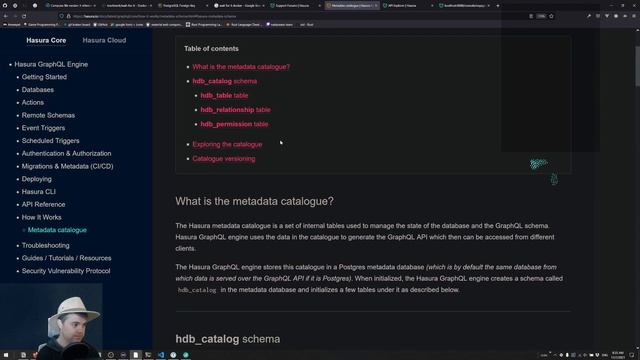Image resolution: width=640 pixels, height=360 pixels.
Task: Click the site lock icon in the address bar
Action: 69,16
